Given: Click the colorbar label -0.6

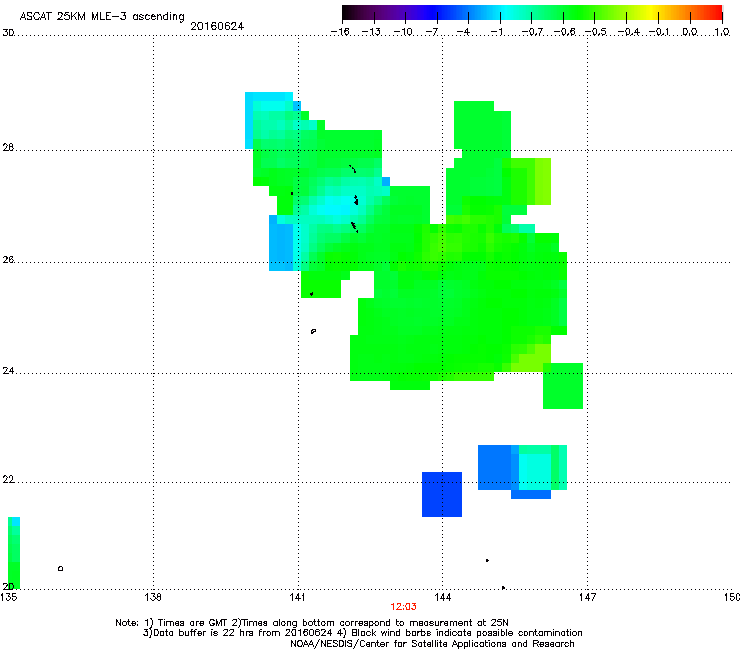Looking at the screenshot, I should (564, 32).
